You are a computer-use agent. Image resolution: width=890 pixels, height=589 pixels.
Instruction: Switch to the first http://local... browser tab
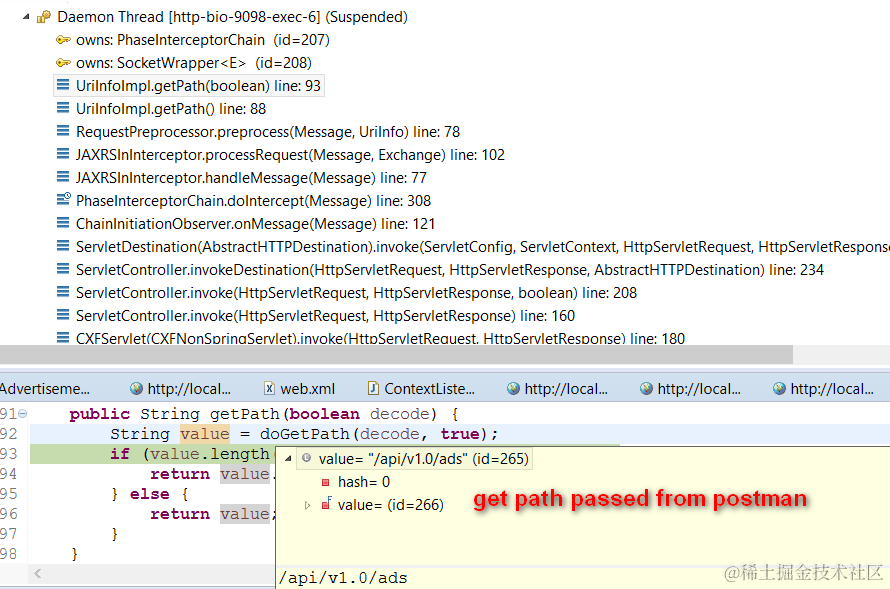[x=180, y=389]
